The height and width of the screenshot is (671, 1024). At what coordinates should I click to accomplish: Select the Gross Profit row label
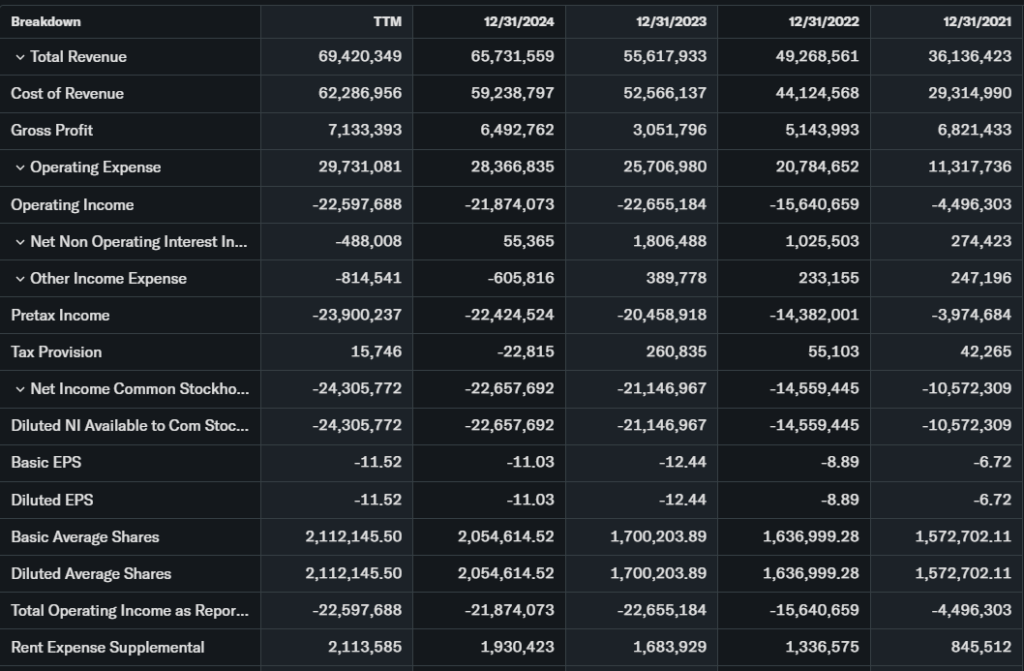coord(52,130)
